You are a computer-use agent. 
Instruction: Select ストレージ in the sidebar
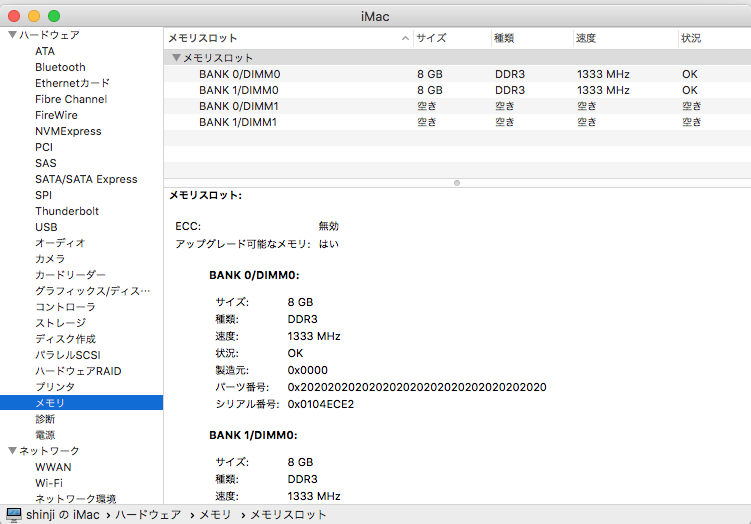(x=60, y=323)
